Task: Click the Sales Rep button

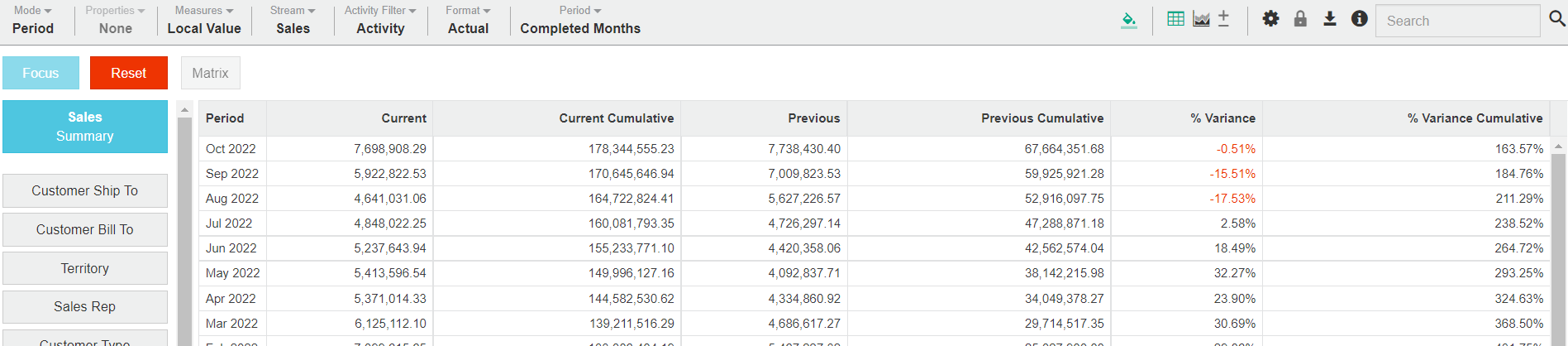Action: [85, 306]
